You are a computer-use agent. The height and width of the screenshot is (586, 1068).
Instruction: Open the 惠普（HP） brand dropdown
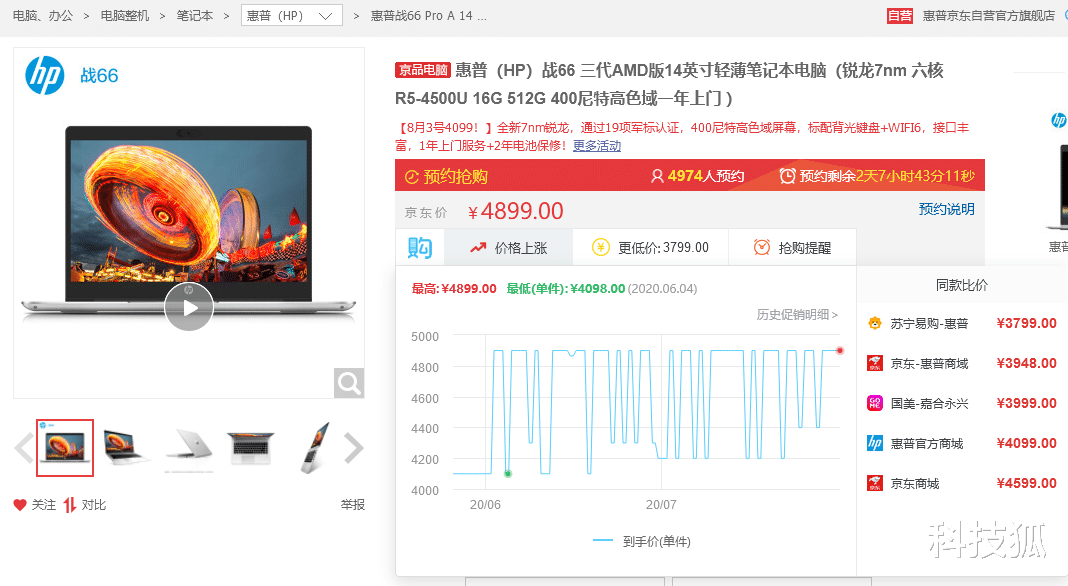[x=292, y=16]
